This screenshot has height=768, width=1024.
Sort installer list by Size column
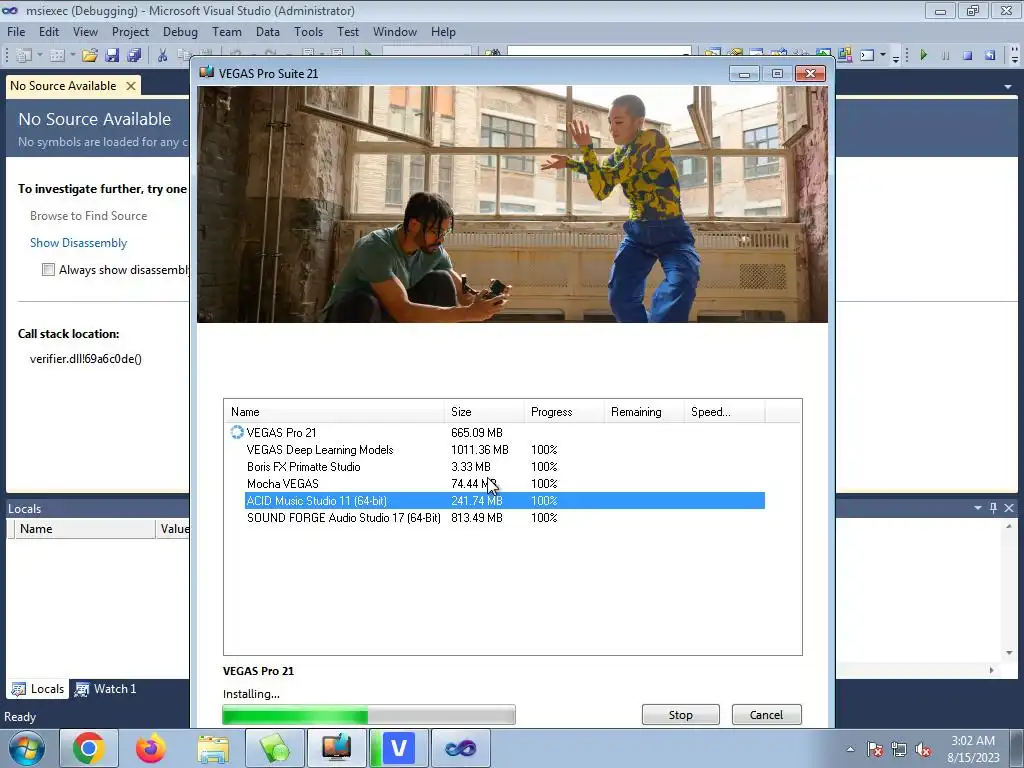click(484, 411)
